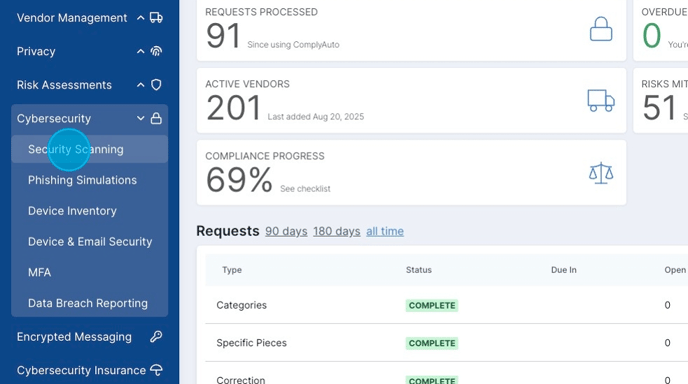Expand the Risk Assessments chevron
This screenshot has height=384, width=688.
pos(140,85)
